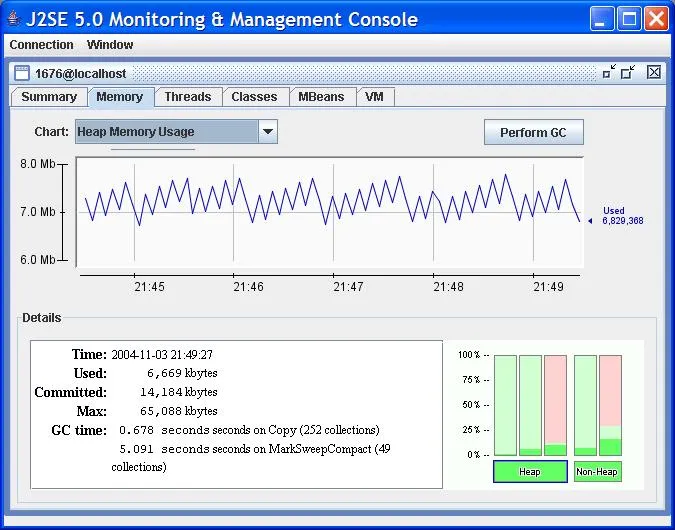Open the Classes tab
The height and width of the screenshot is (530, 675).
[x=254, y=97]
